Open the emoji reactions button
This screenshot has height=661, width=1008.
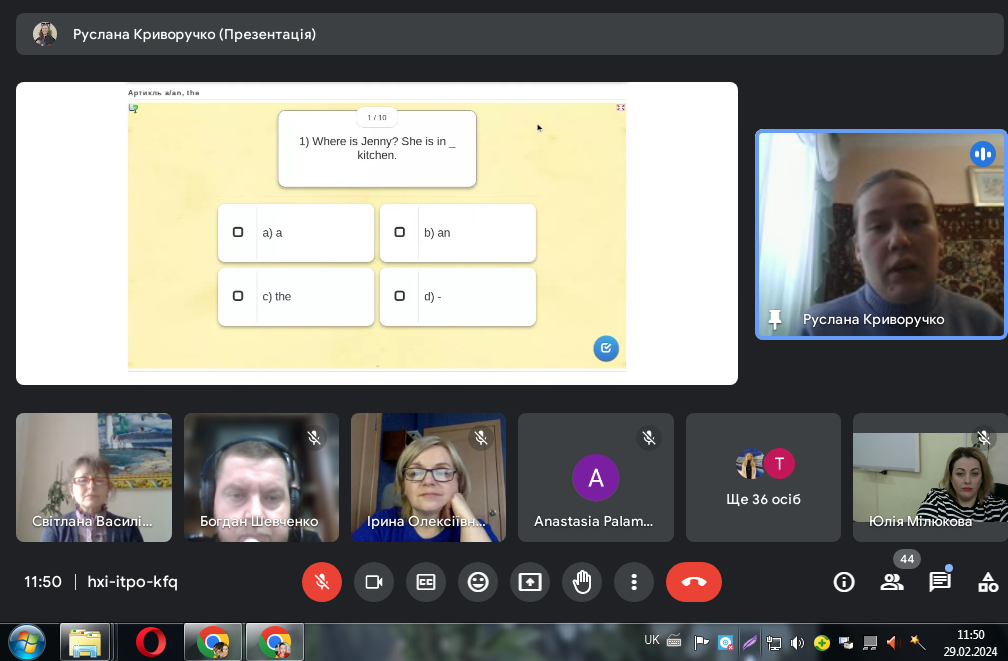point(478,582)
